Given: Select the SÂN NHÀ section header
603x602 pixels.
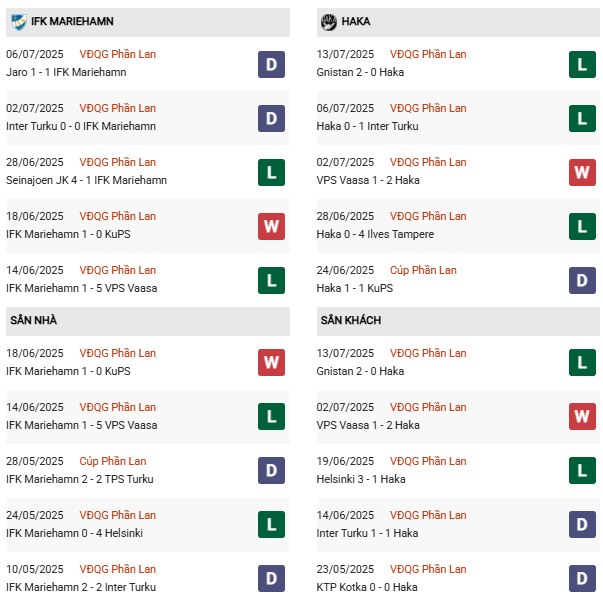Looking at the screenshot, I should coord(34,320).
